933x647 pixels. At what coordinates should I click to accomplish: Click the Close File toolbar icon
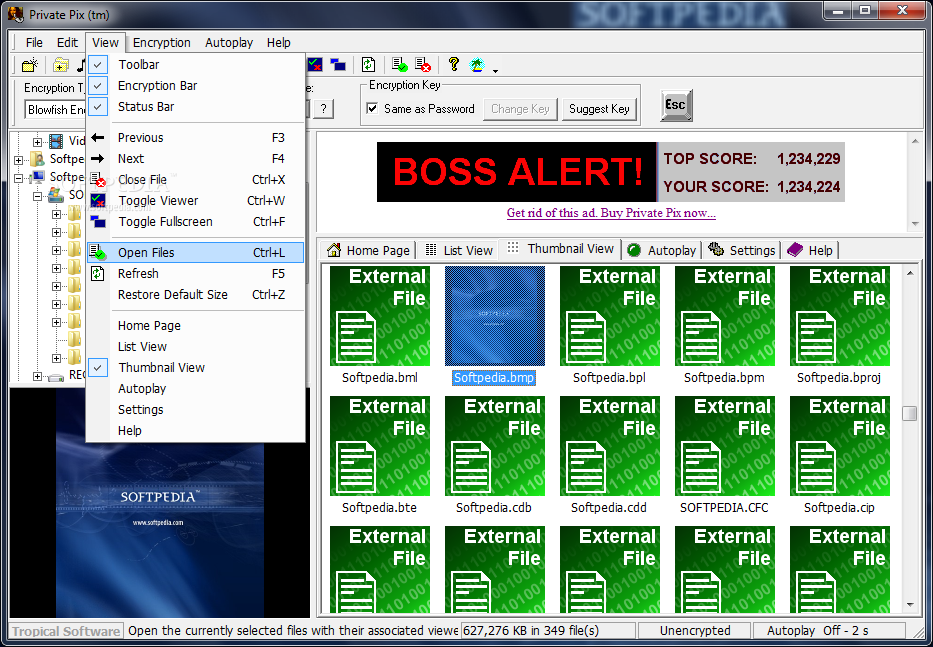point(423,65)
